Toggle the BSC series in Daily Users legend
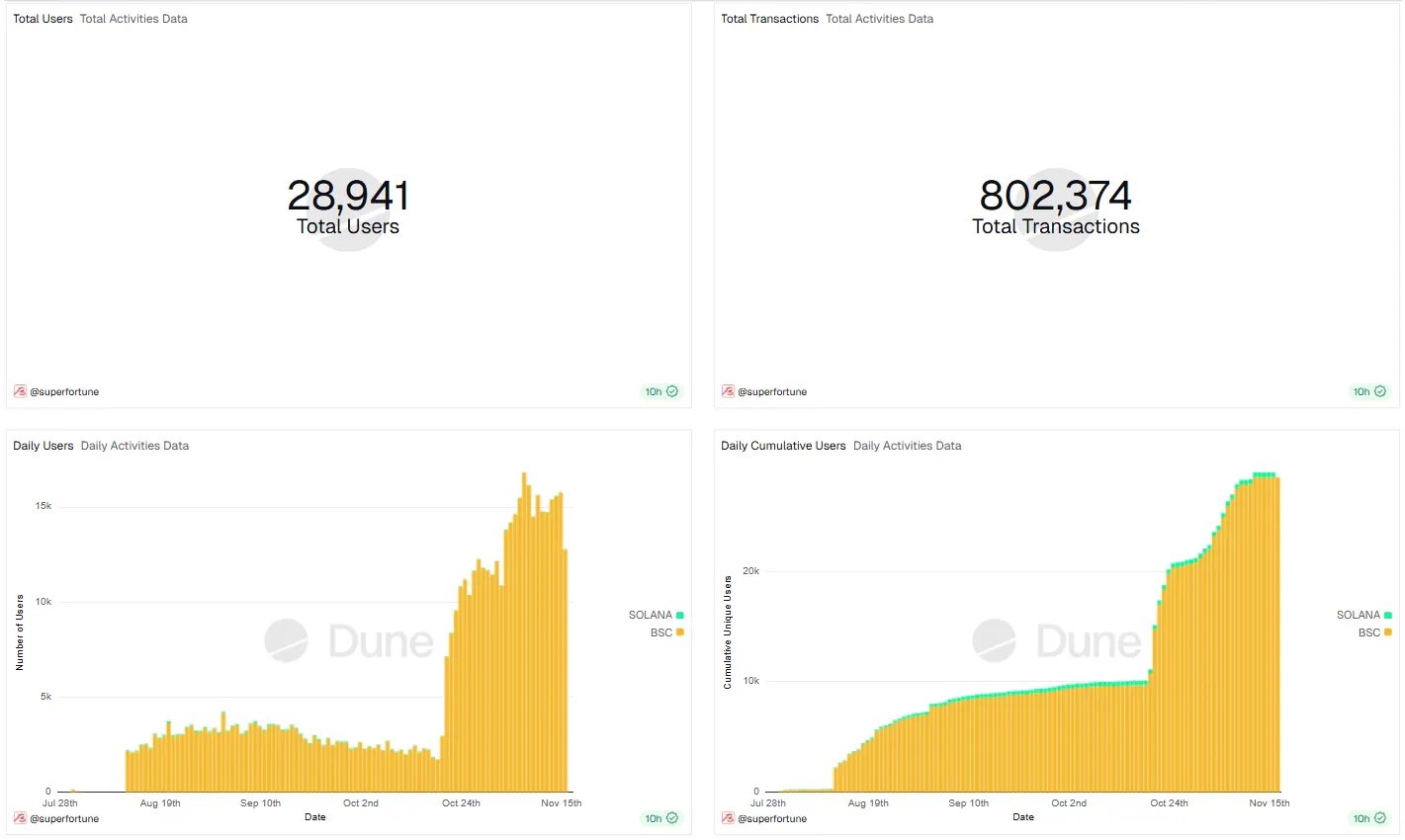 pyautogui.click(x=660, y=632)
